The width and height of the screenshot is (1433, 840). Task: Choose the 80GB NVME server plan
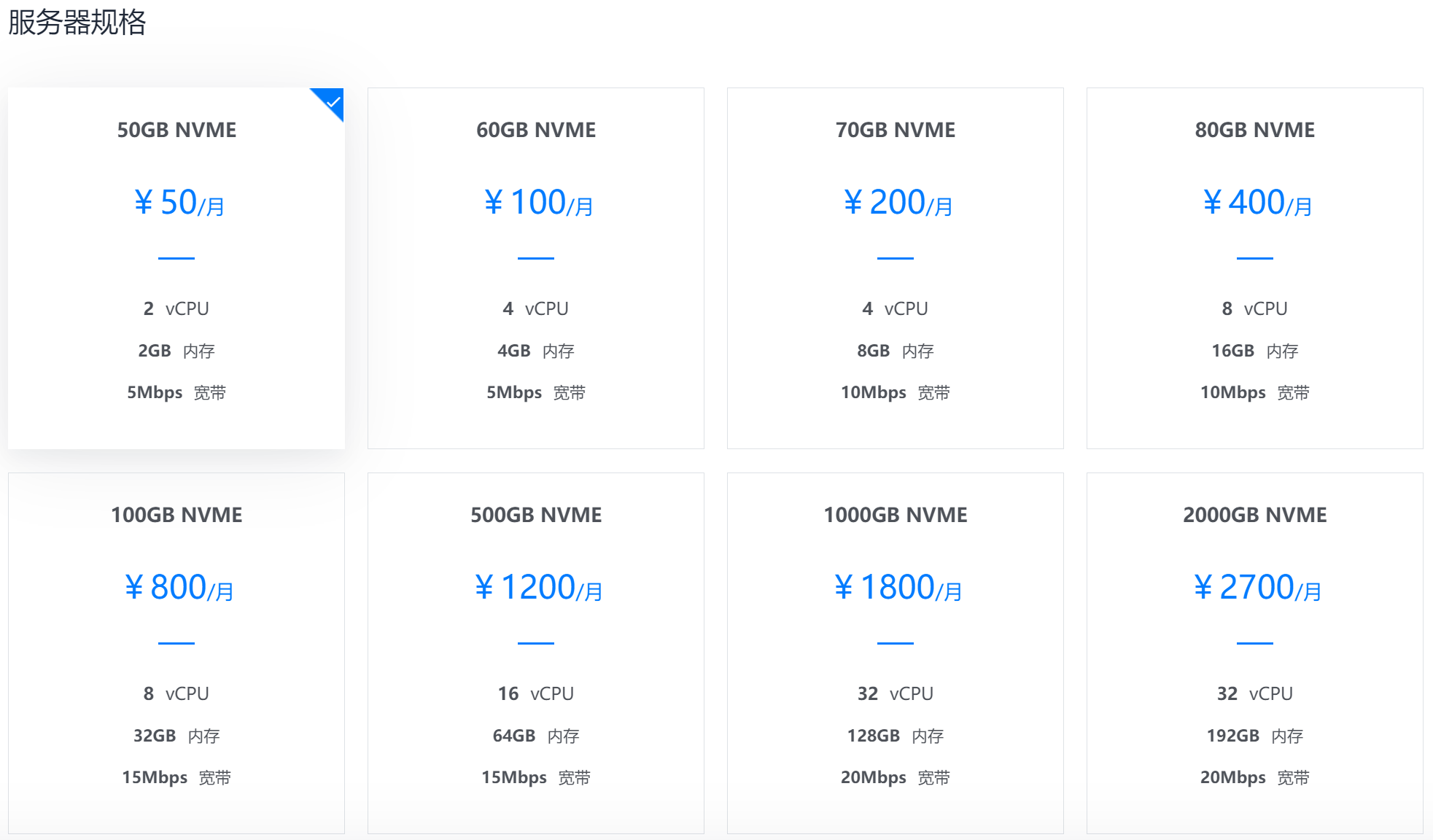(x=1255, y=268)
